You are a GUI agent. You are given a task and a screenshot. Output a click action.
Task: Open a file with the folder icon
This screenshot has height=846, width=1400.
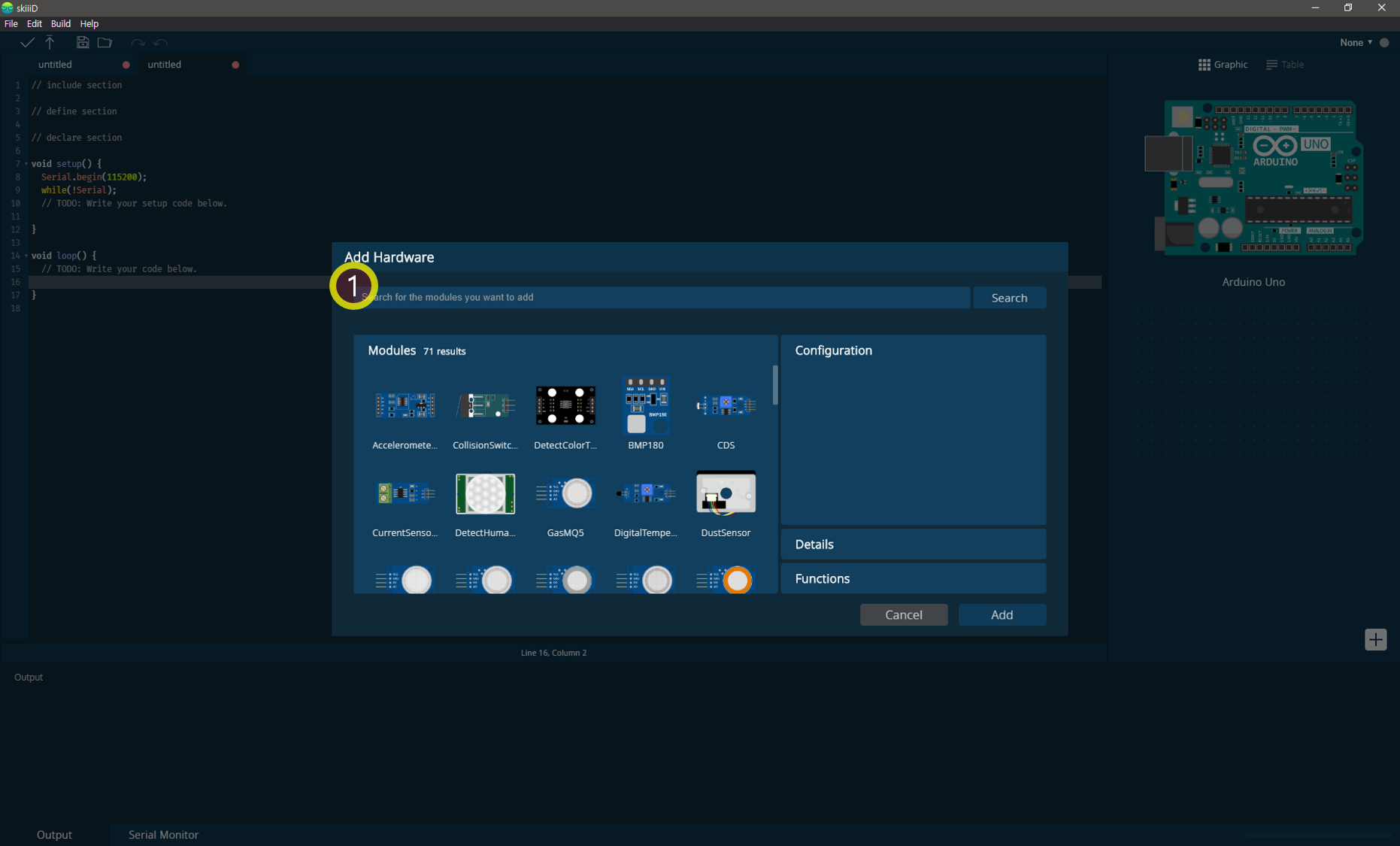105,43
